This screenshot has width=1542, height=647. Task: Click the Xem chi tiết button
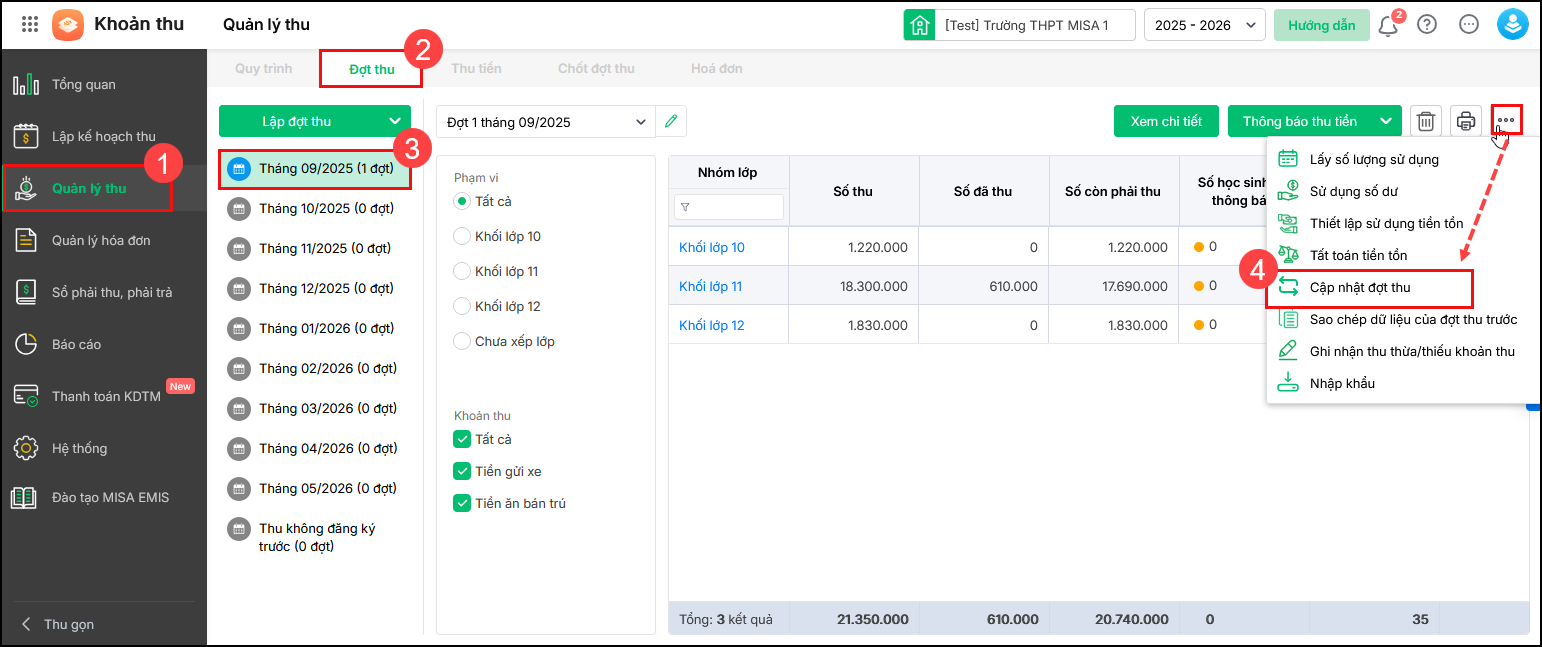pos(1166,121)
